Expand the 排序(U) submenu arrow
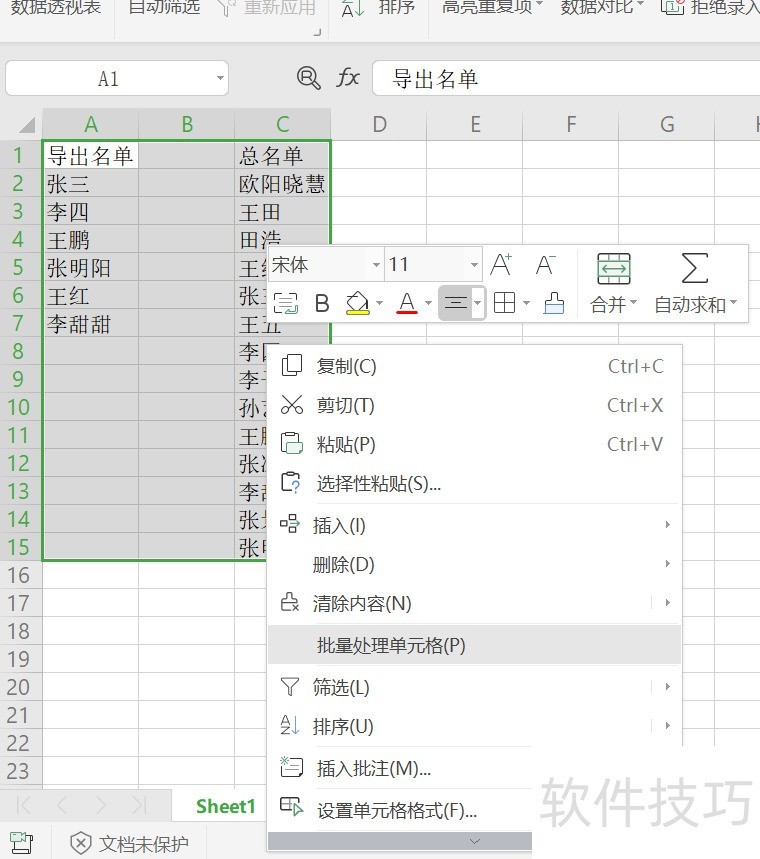760x859 pixels. pos(667,725)
